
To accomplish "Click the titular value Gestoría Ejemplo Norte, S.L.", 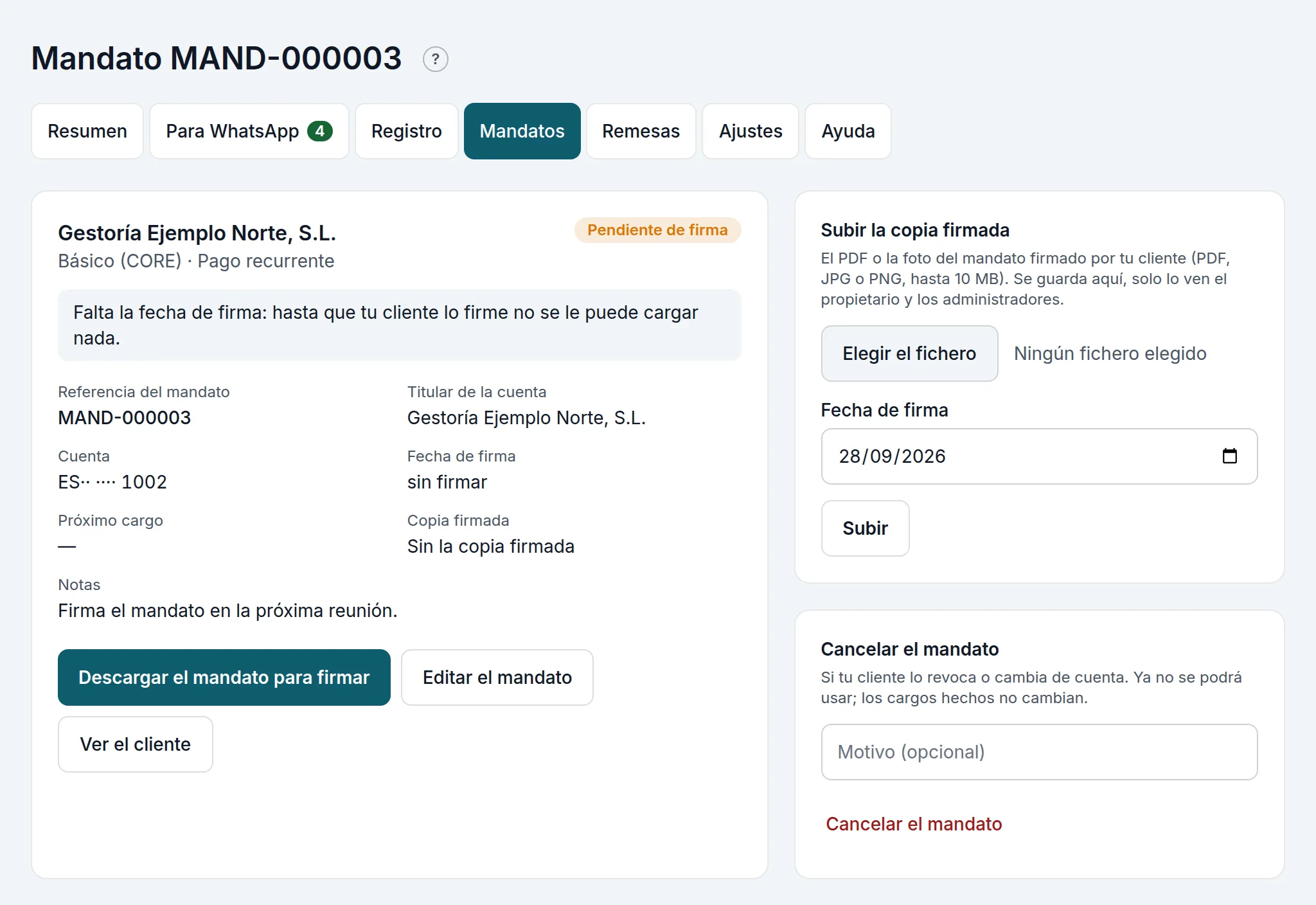I will pyautogui.click(x=526, y=418).
